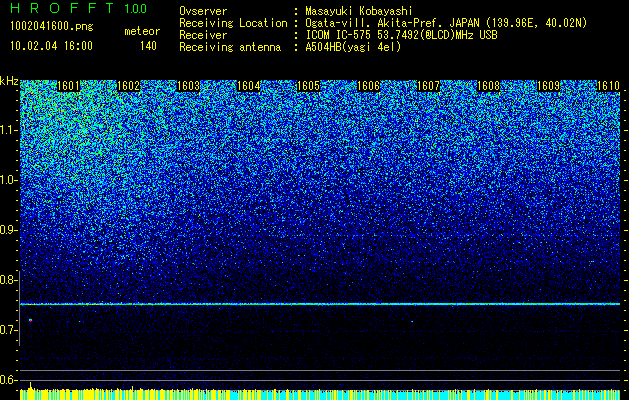
Task: Click the 0.6 kHz axis label
Action: point(8,380)
